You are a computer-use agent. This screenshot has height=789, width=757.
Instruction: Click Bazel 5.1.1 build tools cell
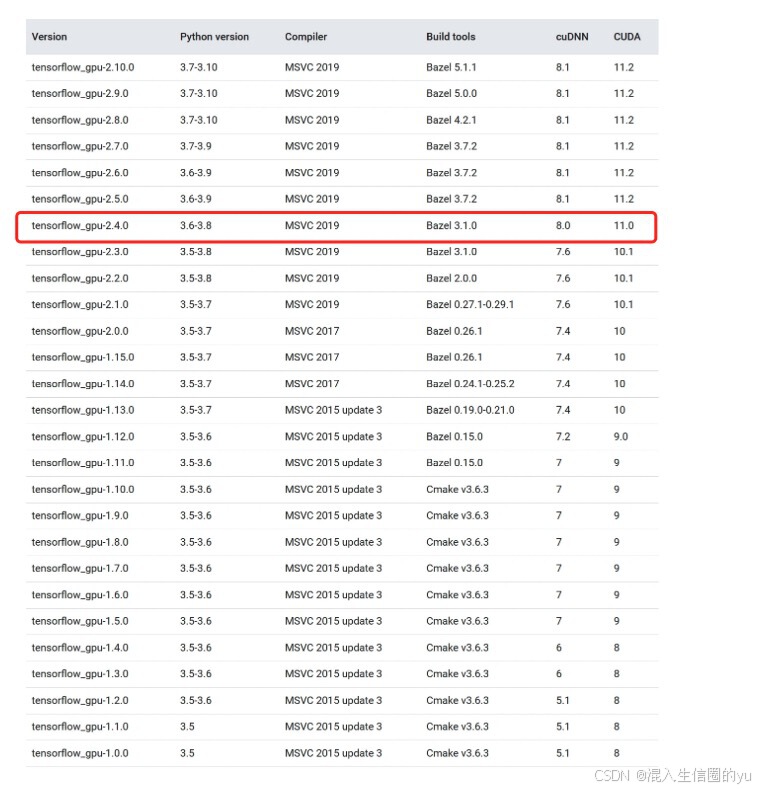[451, 67]
